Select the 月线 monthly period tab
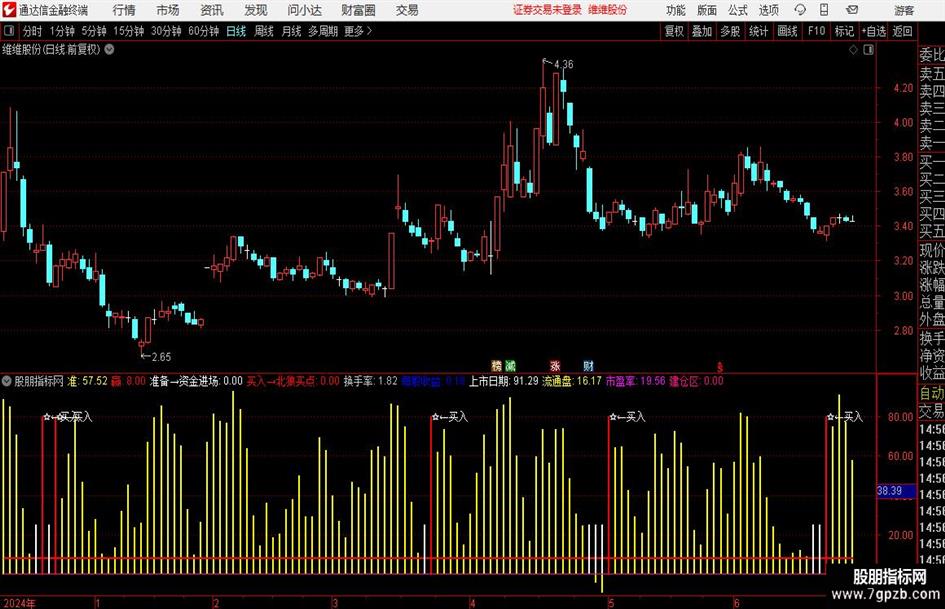Image resolution: width=945 pixels, height=609 pixels. [292, 31]
